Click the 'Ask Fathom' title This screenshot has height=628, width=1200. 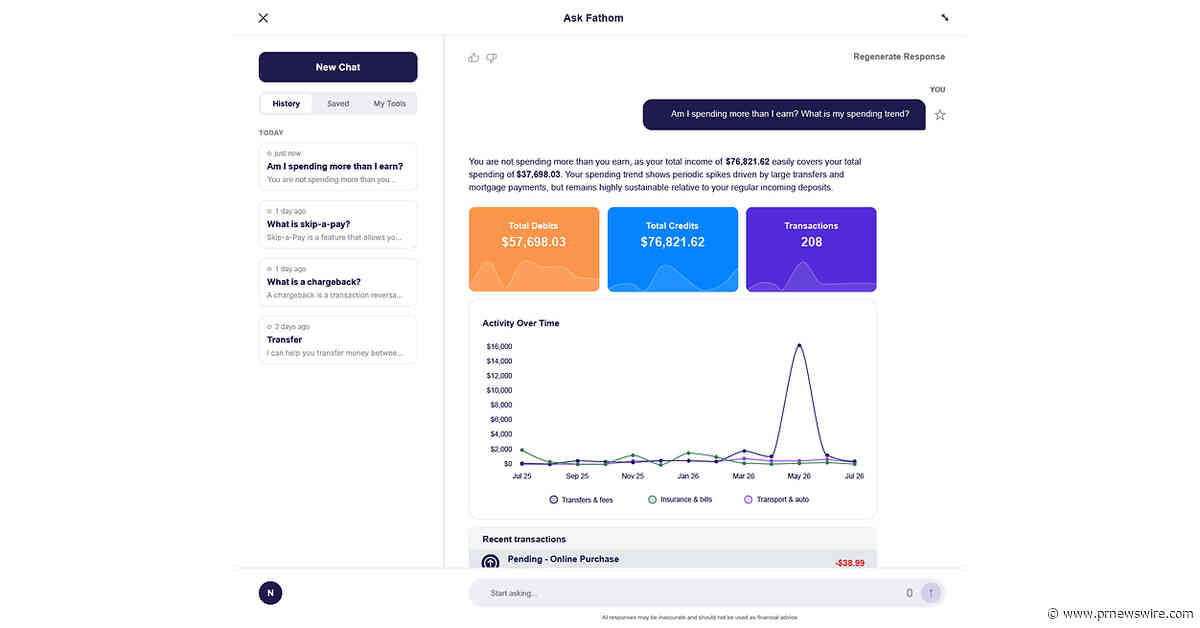pyautogui.click(x=593, y=18)
